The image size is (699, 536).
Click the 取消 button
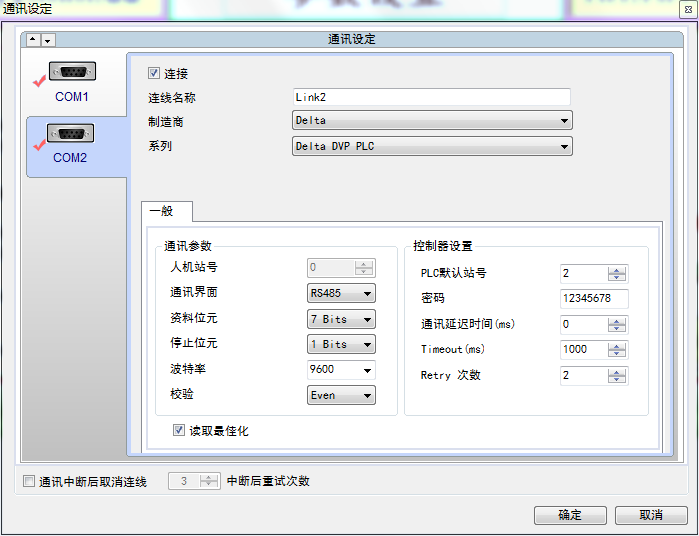(x=651, y=515)
